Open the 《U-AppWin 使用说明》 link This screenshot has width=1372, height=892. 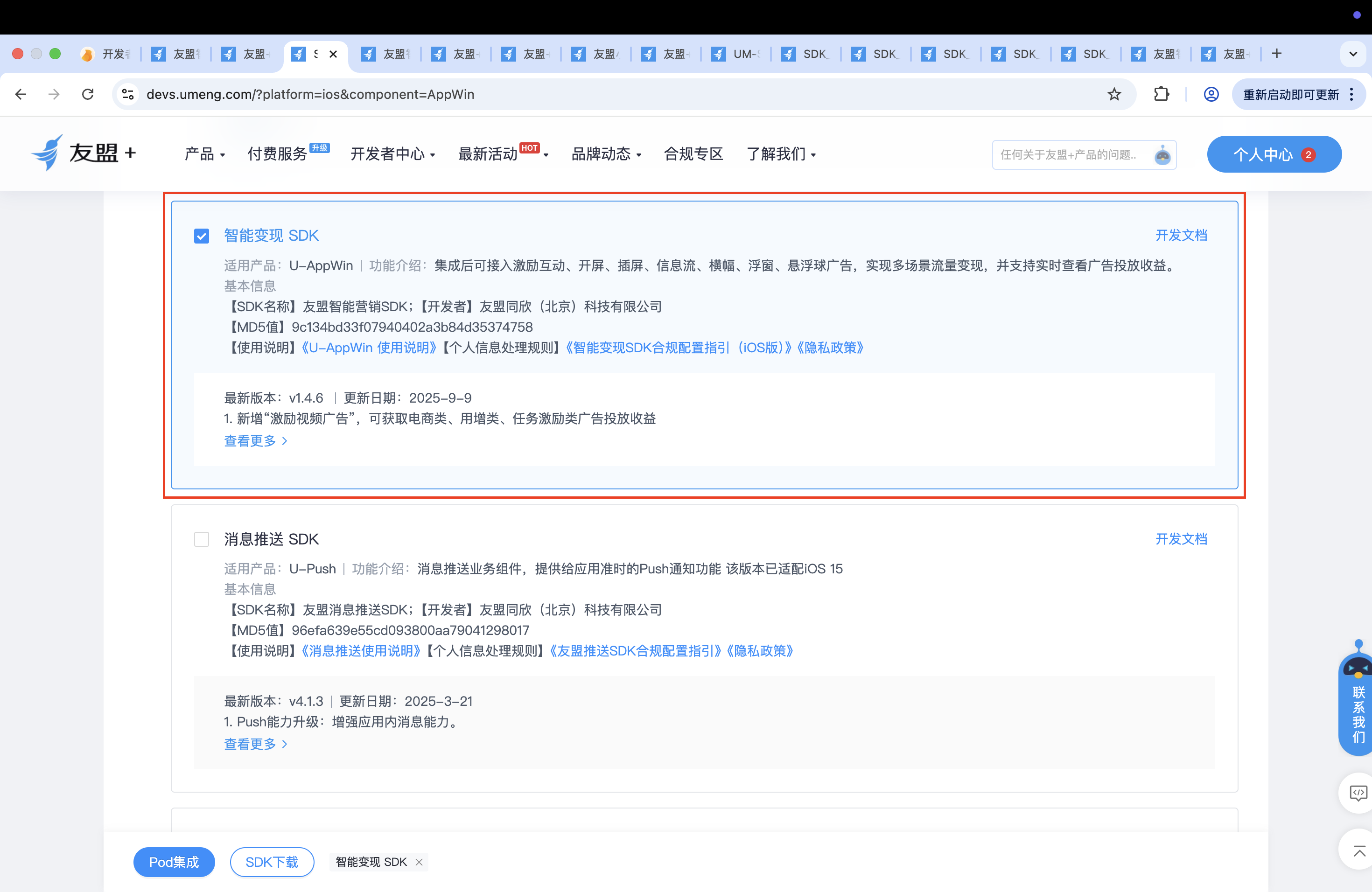(x=369, y=348)
